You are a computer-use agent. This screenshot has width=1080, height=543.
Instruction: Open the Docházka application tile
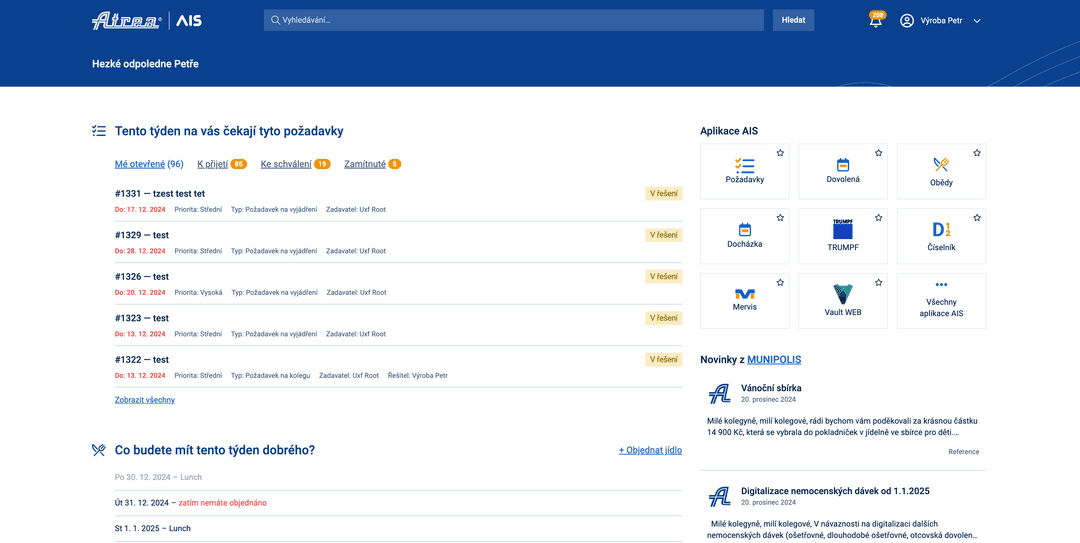tap(745, 236)
